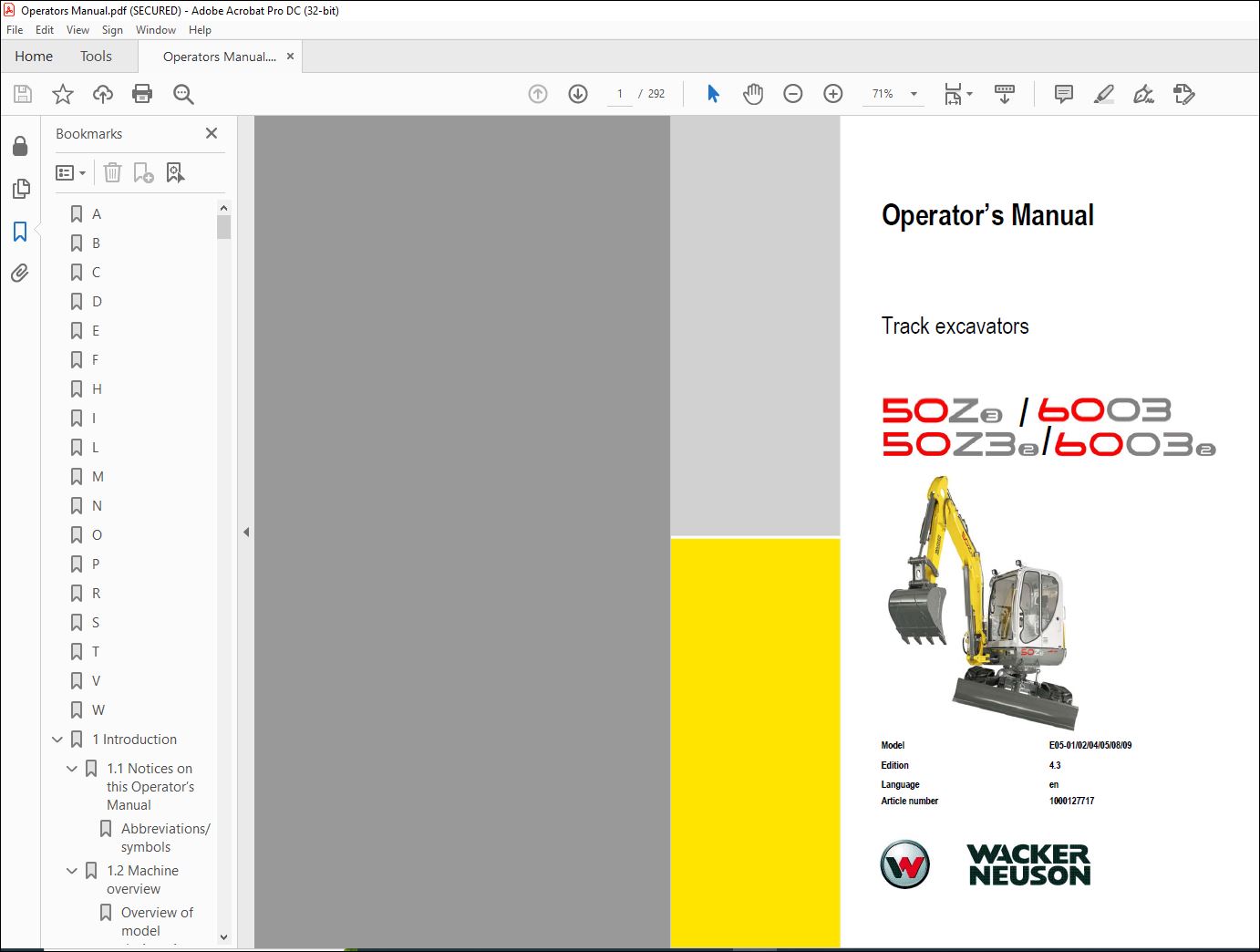
Task: Add a comment sticky note
Action: (x=1063, y=94)
